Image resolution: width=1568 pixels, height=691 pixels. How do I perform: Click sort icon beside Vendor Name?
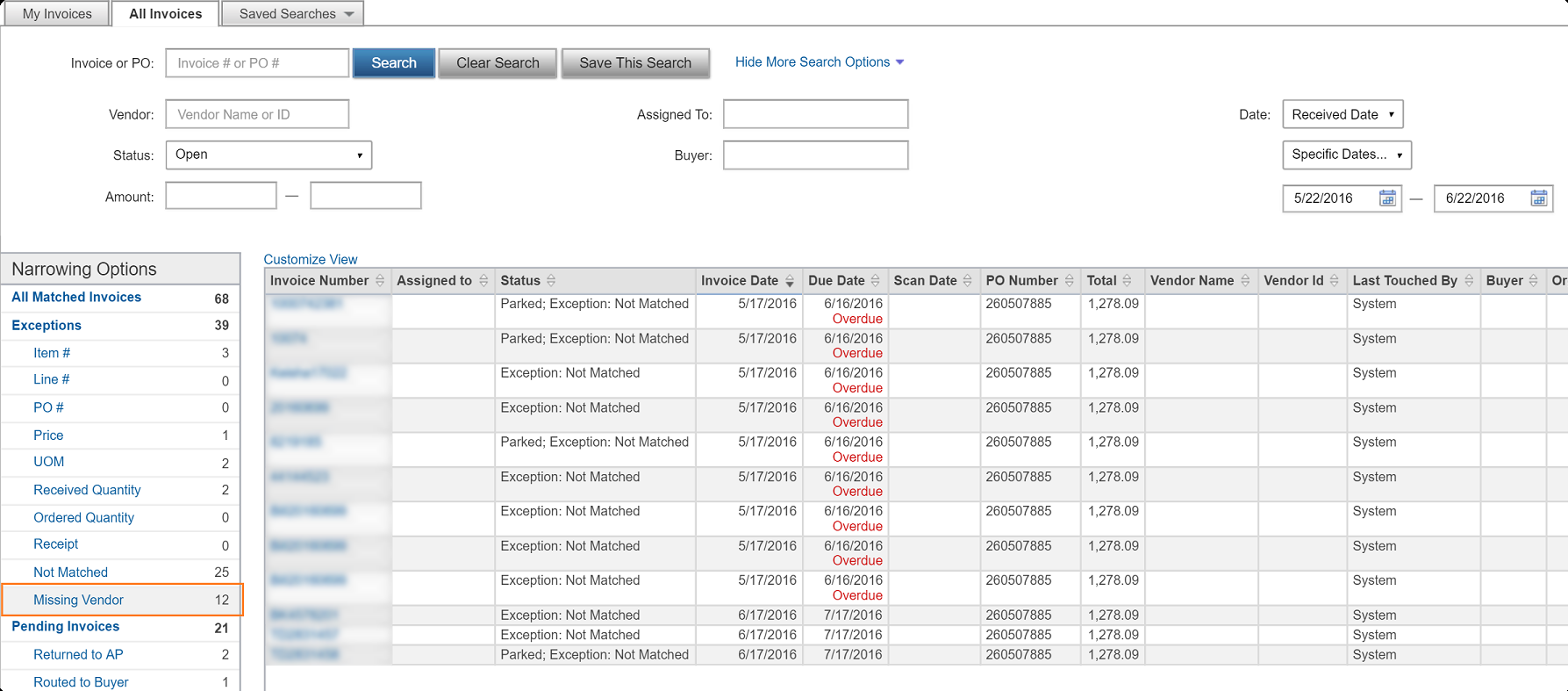click(x=1245, y=281)
